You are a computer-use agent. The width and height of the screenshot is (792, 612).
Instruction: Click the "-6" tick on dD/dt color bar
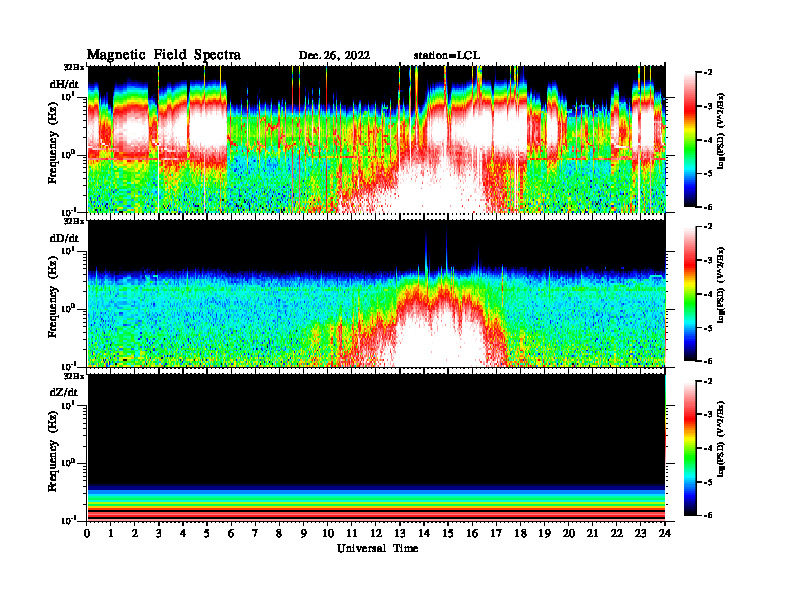pos(708,361)
